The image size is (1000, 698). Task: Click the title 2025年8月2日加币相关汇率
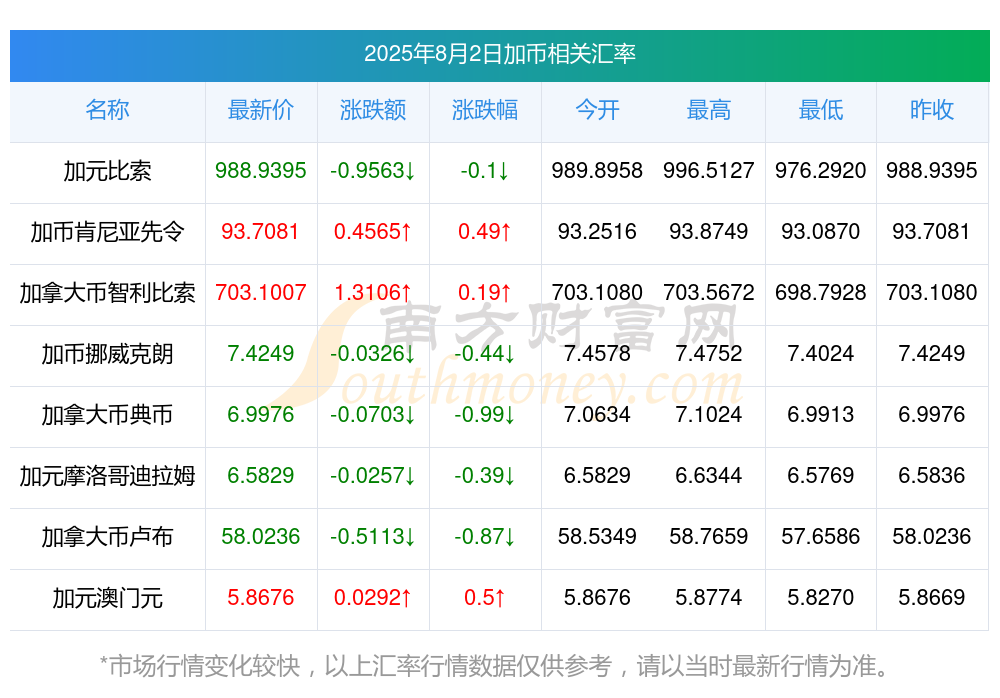point(499,54)
